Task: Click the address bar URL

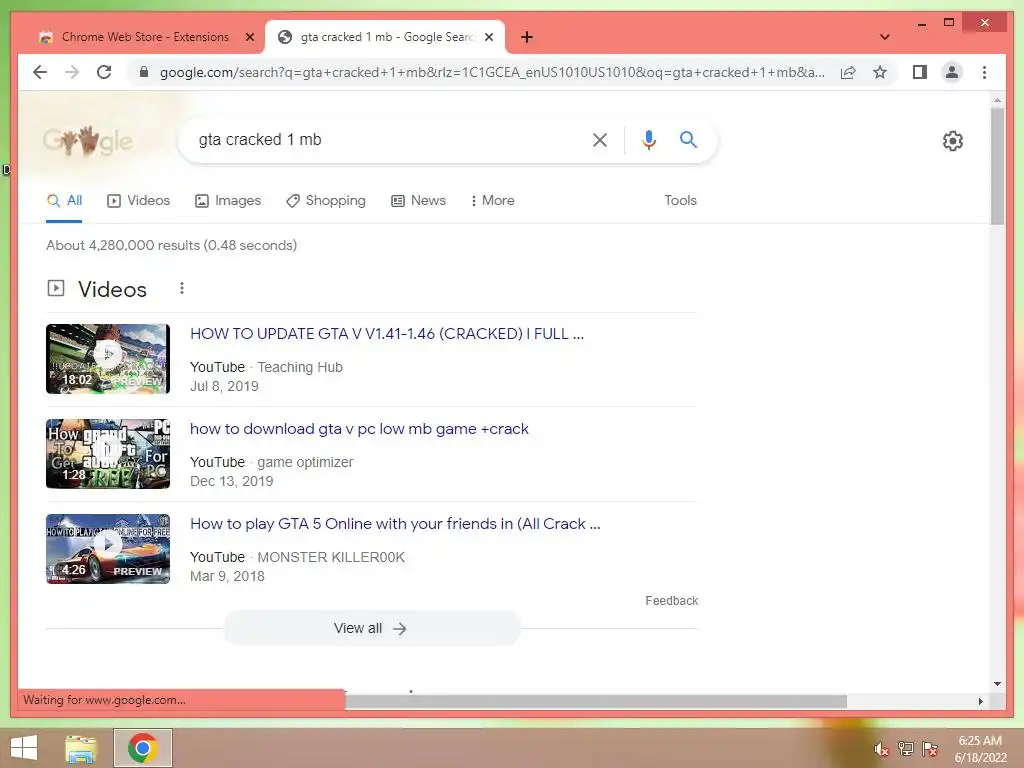Action: [x=492, y=72]
